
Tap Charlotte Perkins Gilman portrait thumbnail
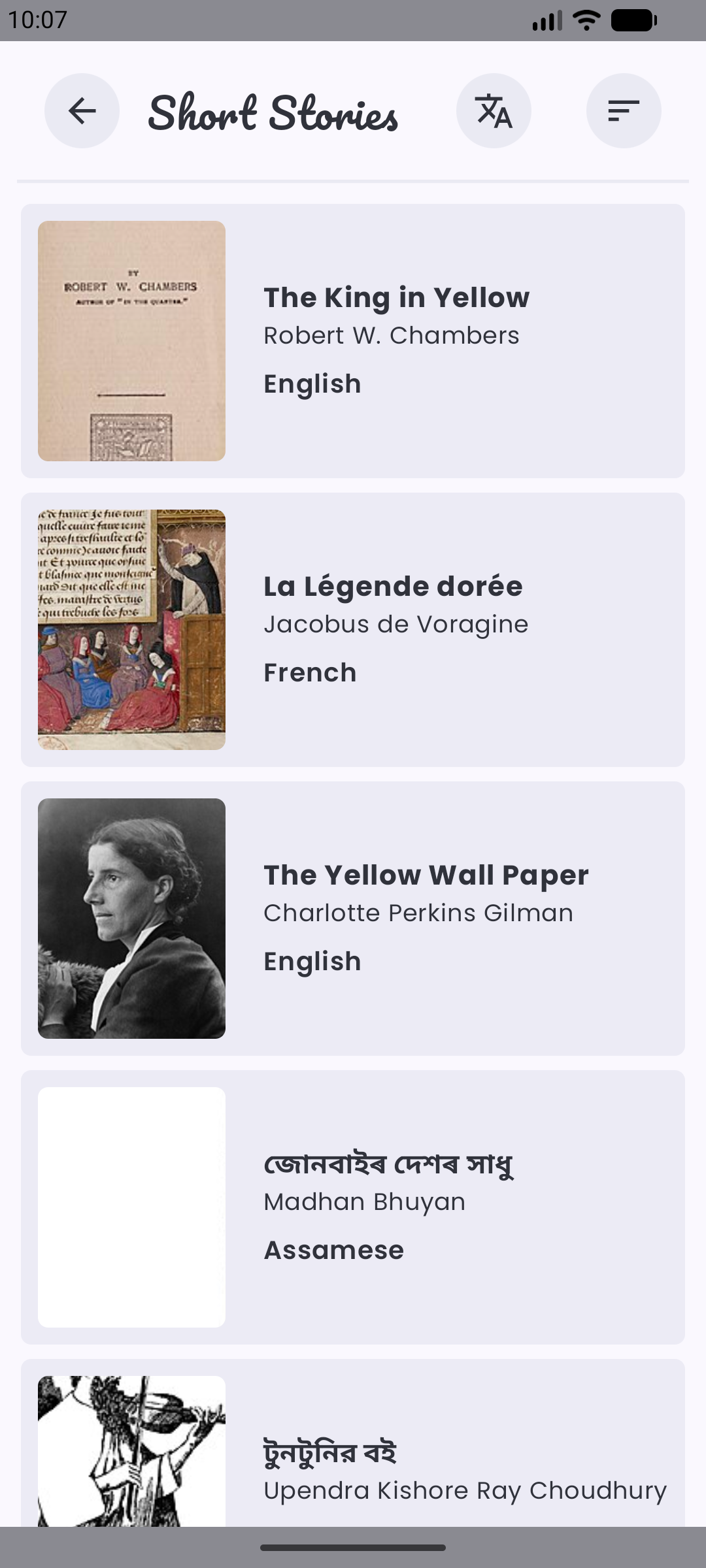coord(131,918)
